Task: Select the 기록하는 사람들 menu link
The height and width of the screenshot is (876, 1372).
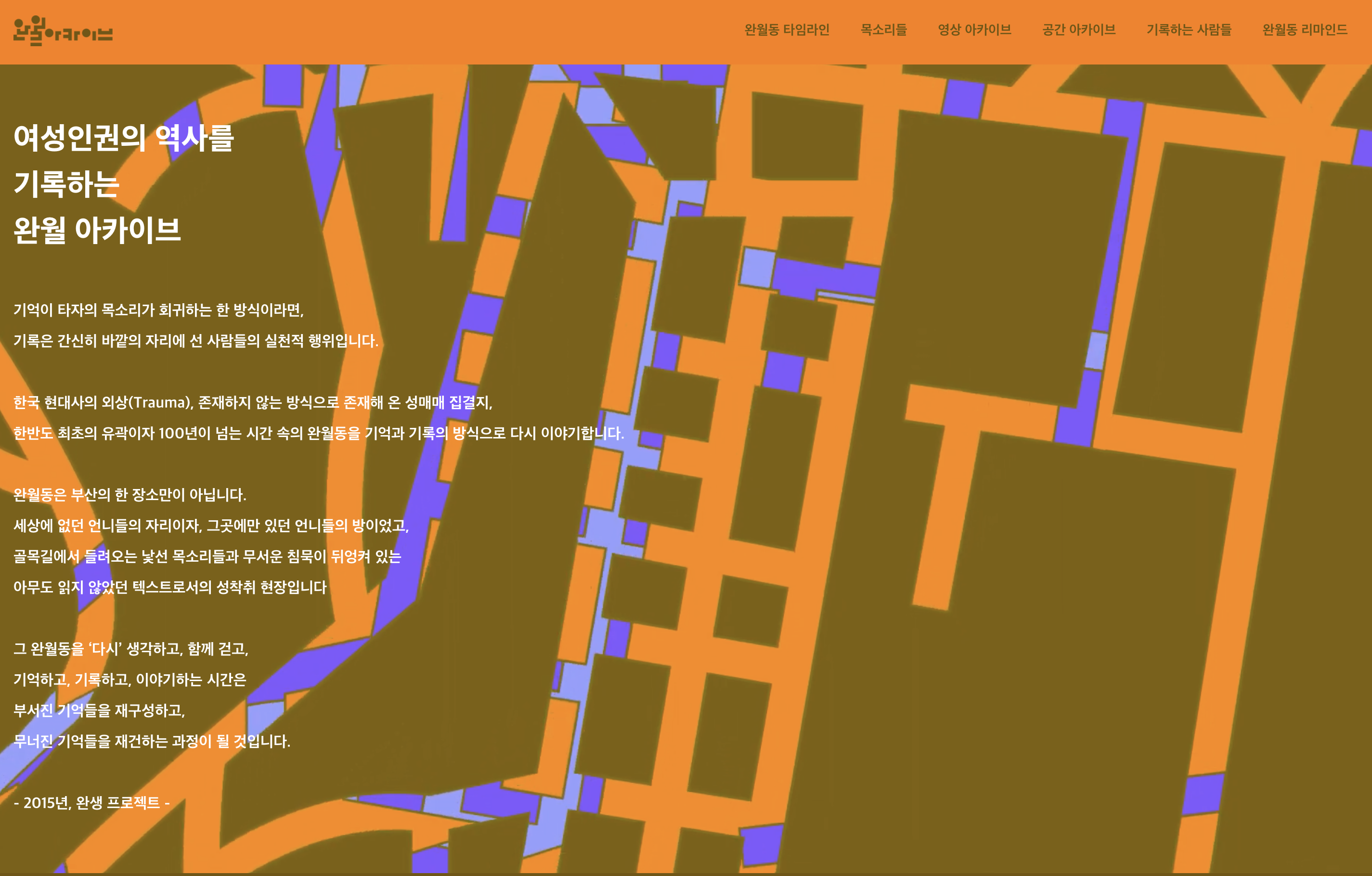Action: tap(1189, 30)
